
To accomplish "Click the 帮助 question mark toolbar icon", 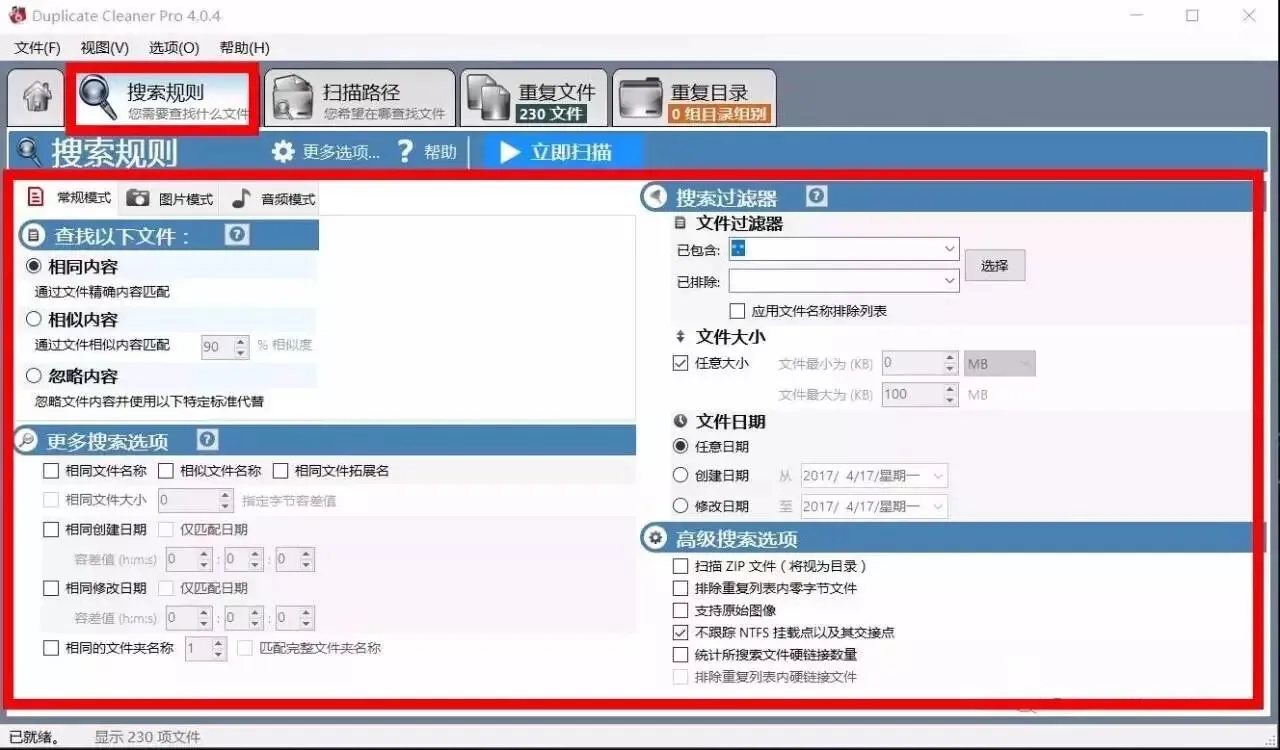I will point(404,151).
